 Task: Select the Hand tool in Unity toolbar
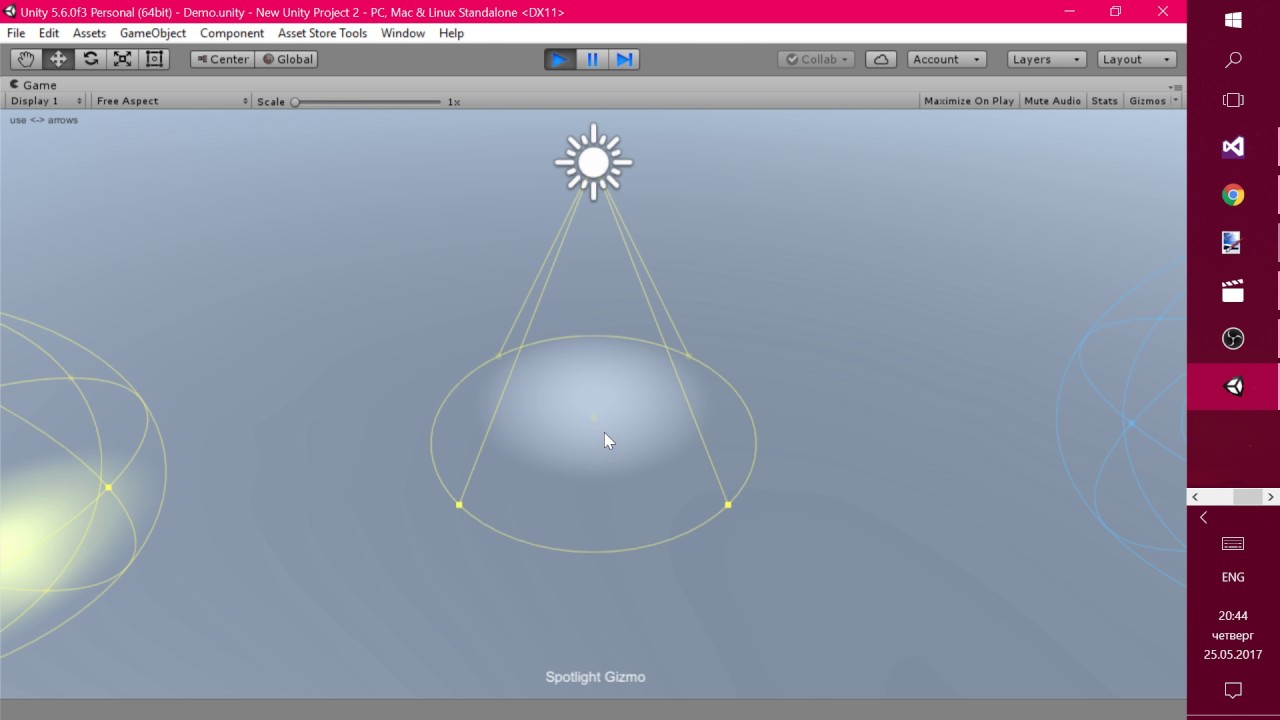26,59
